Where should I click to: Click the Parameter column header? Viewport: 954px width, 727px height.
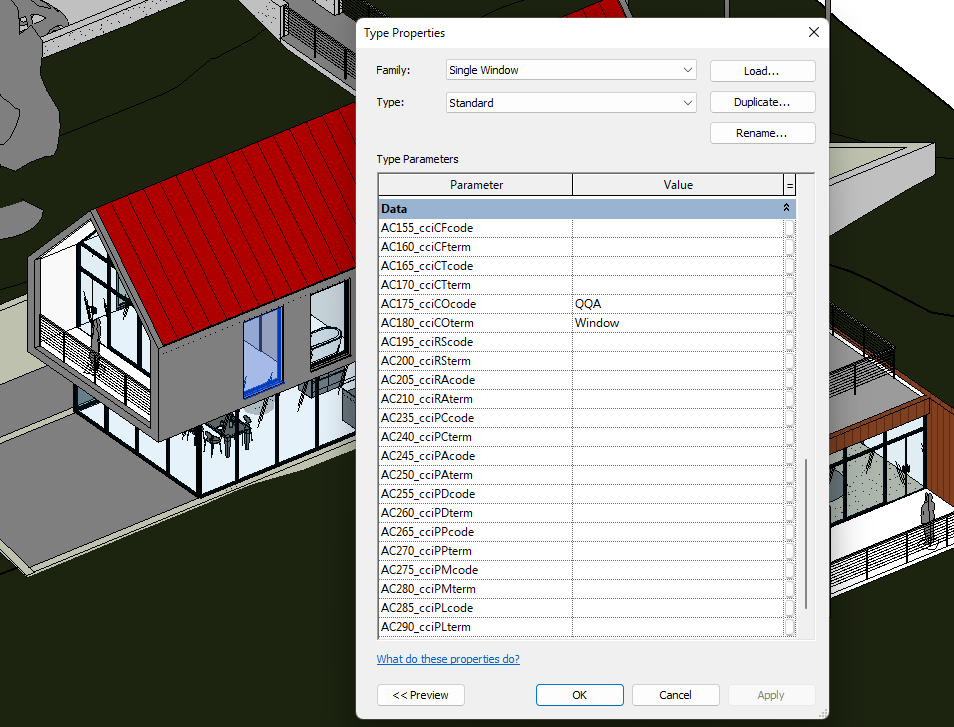pyautogui.click(x=476, y=185)
